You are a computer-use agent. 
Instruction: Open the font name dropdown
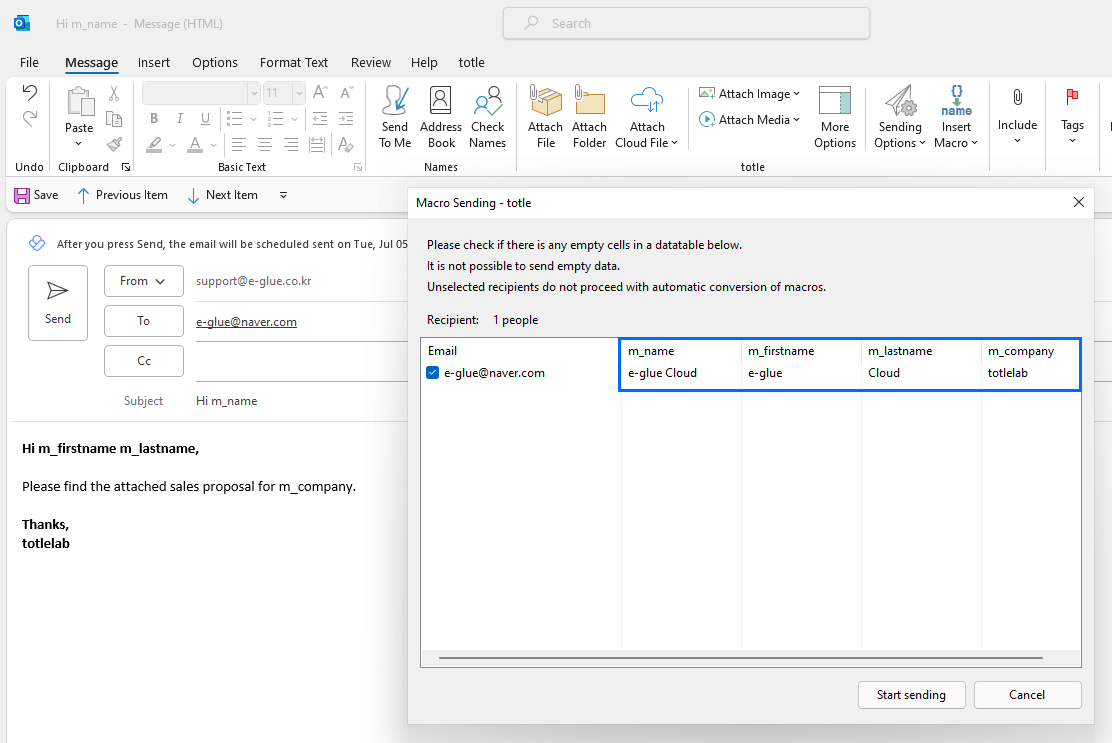[x=253, y=93]
